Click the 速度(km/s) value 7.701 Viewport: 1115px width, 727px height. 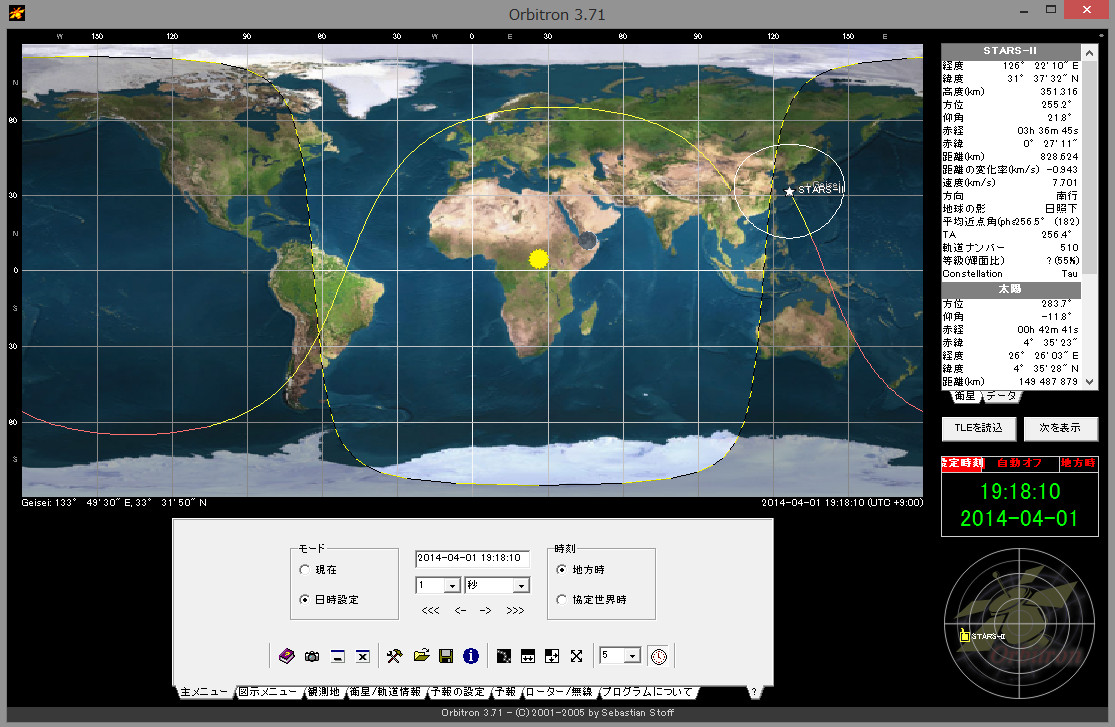click(x=1065, y=183)
